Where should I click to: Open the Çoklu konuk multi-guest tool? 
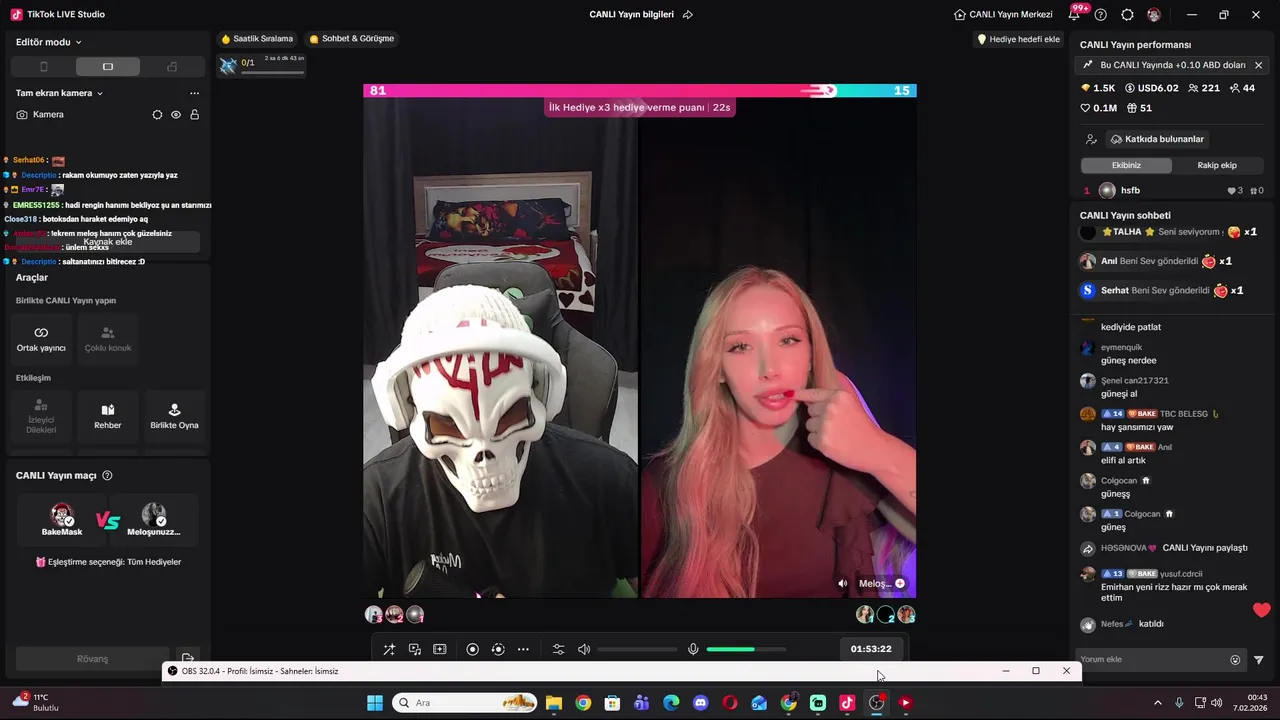click(x=108, y=338)
